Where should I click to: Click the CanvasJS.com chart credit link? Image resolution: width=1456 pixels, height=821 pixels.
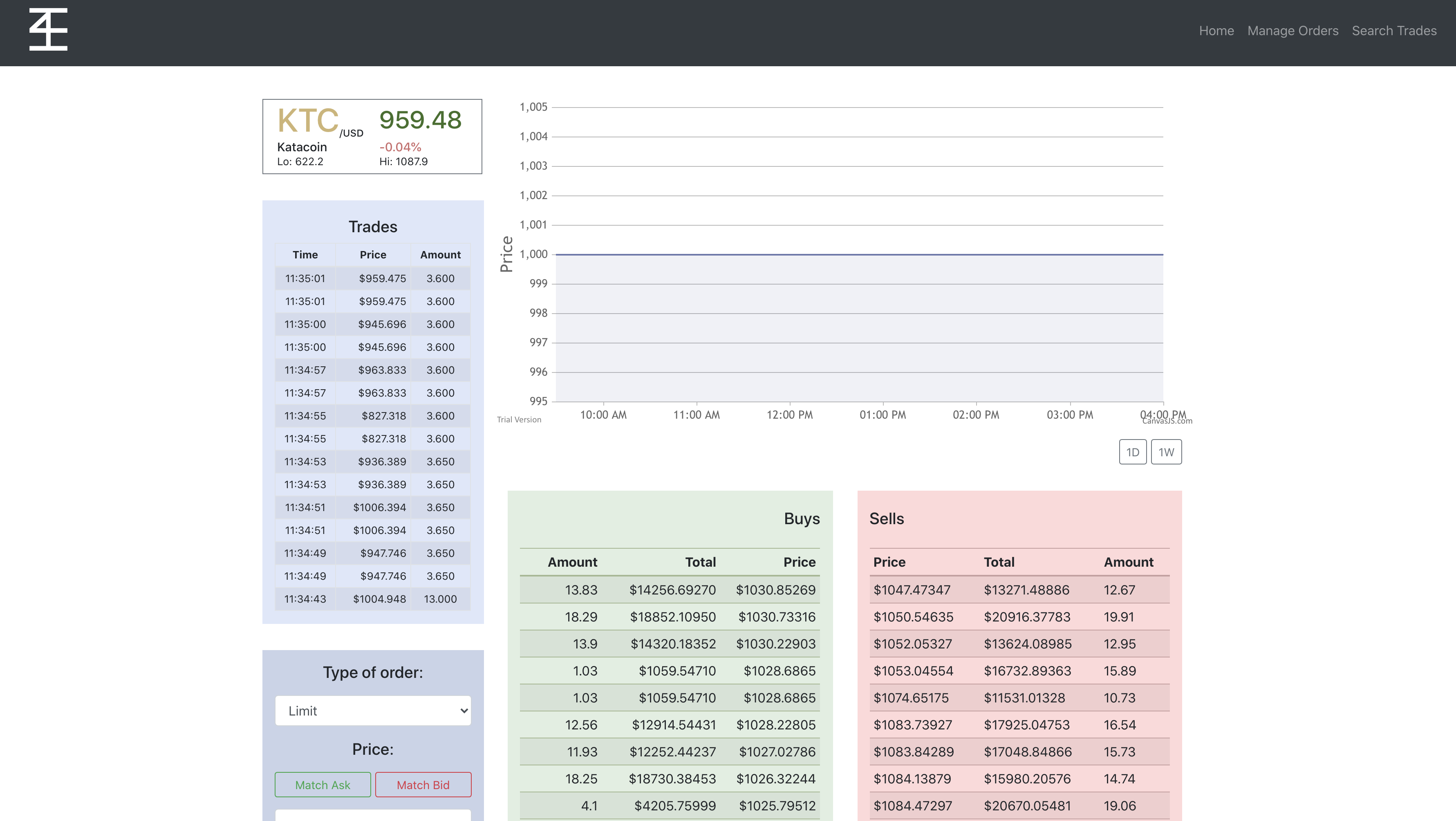click(1167, 421)
